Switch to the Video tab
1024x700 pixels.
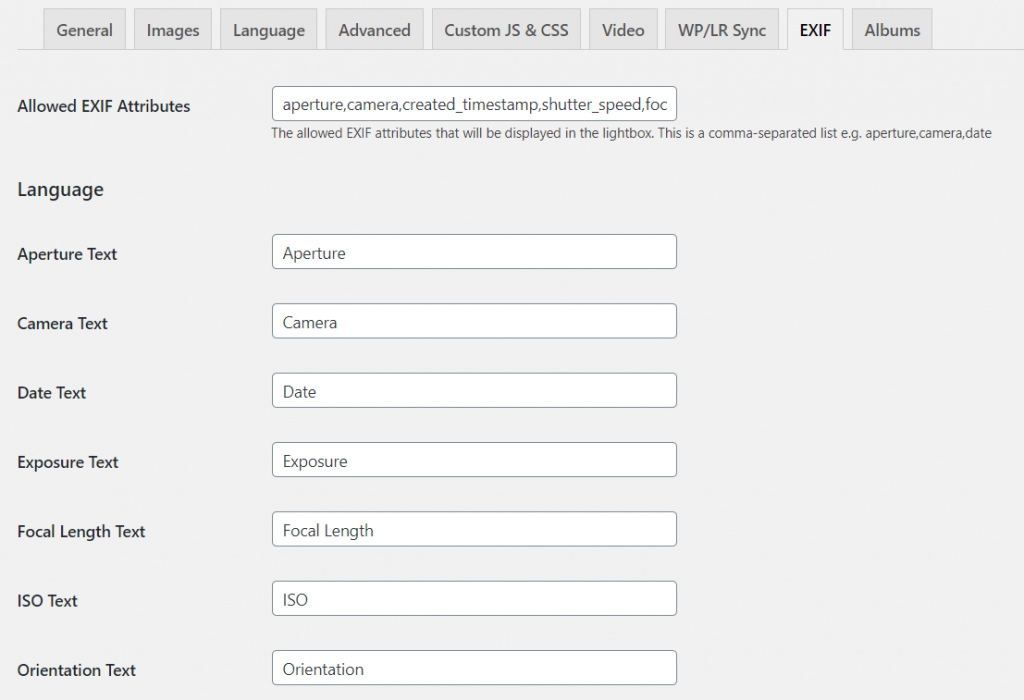(623, 30)
